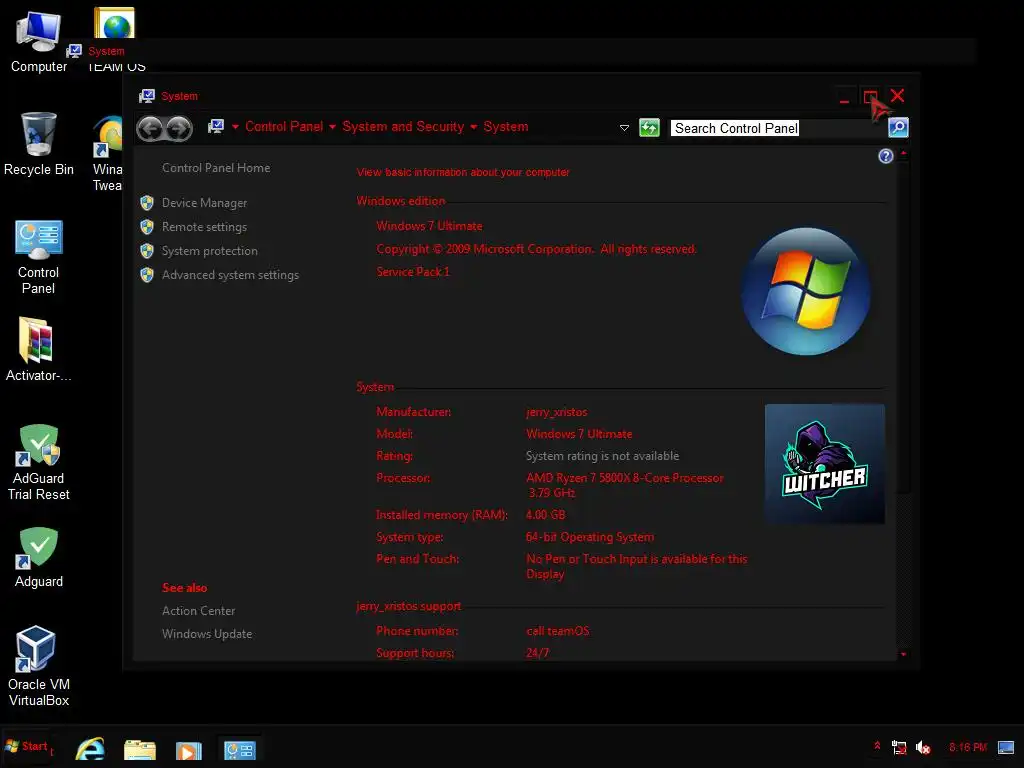Select the Control Panel taskbar button
Viewport: 1024px width, 768px height.
click(x=239, y=749)
